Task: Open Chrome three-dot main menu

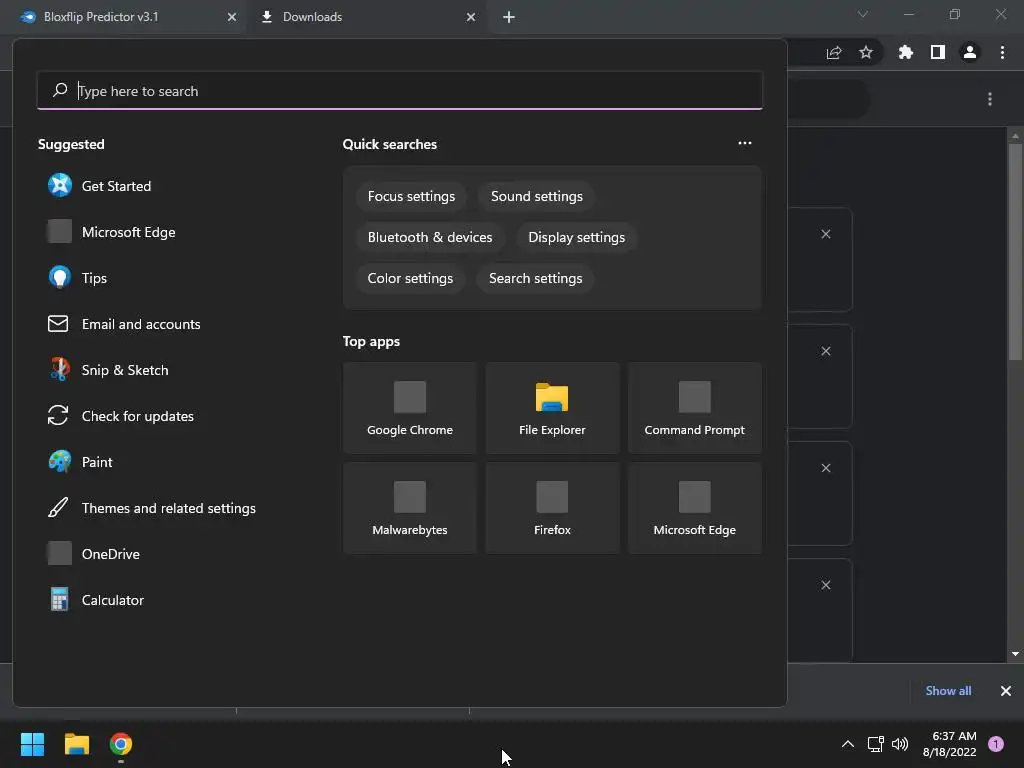Action: [1002, 52]
